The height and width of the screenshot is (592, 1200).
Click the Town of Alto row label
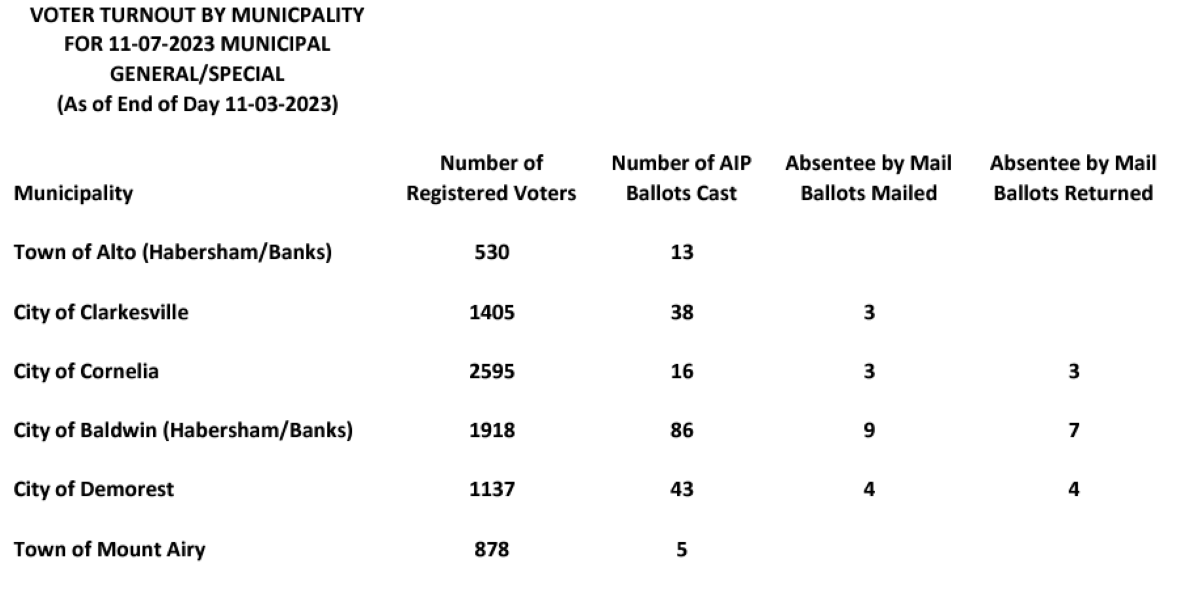click(x=173, y=252)
